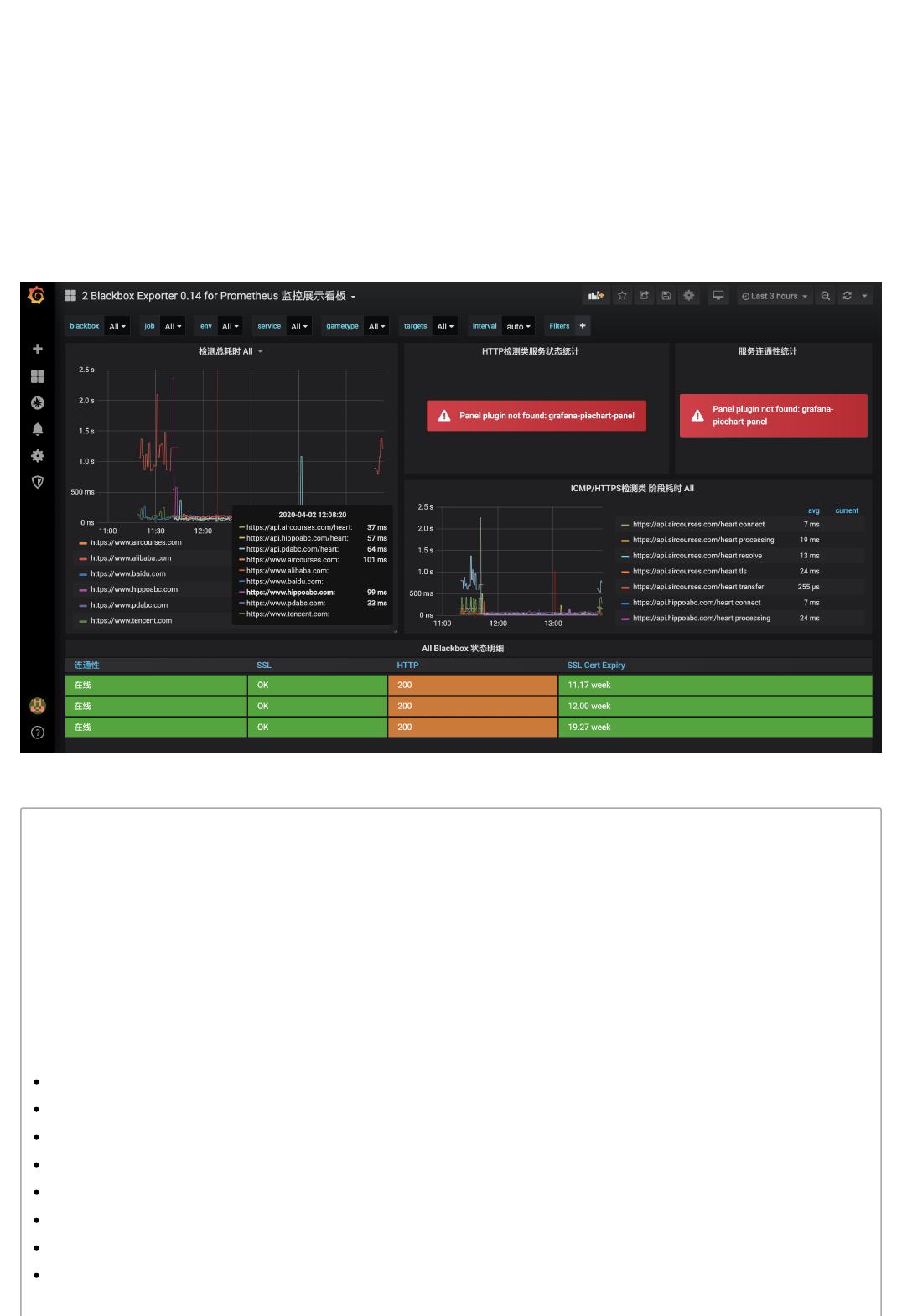Open the Last 3 hours time picker
The height and width of the screenshot is (1316, 902).
point(775,296)
